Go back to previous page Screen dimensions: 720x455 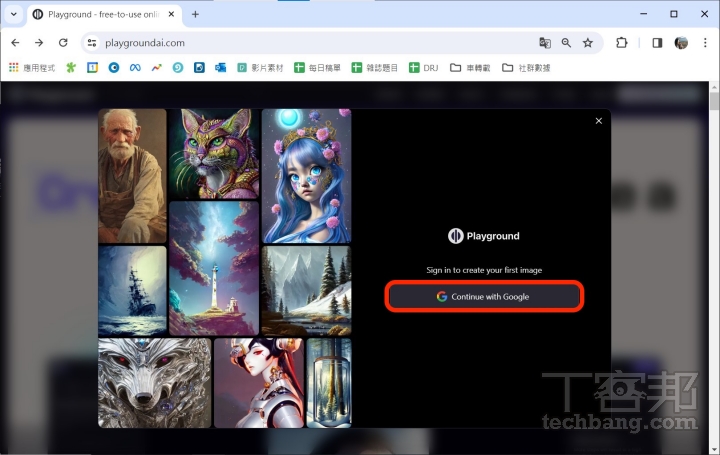pos(15,43)
